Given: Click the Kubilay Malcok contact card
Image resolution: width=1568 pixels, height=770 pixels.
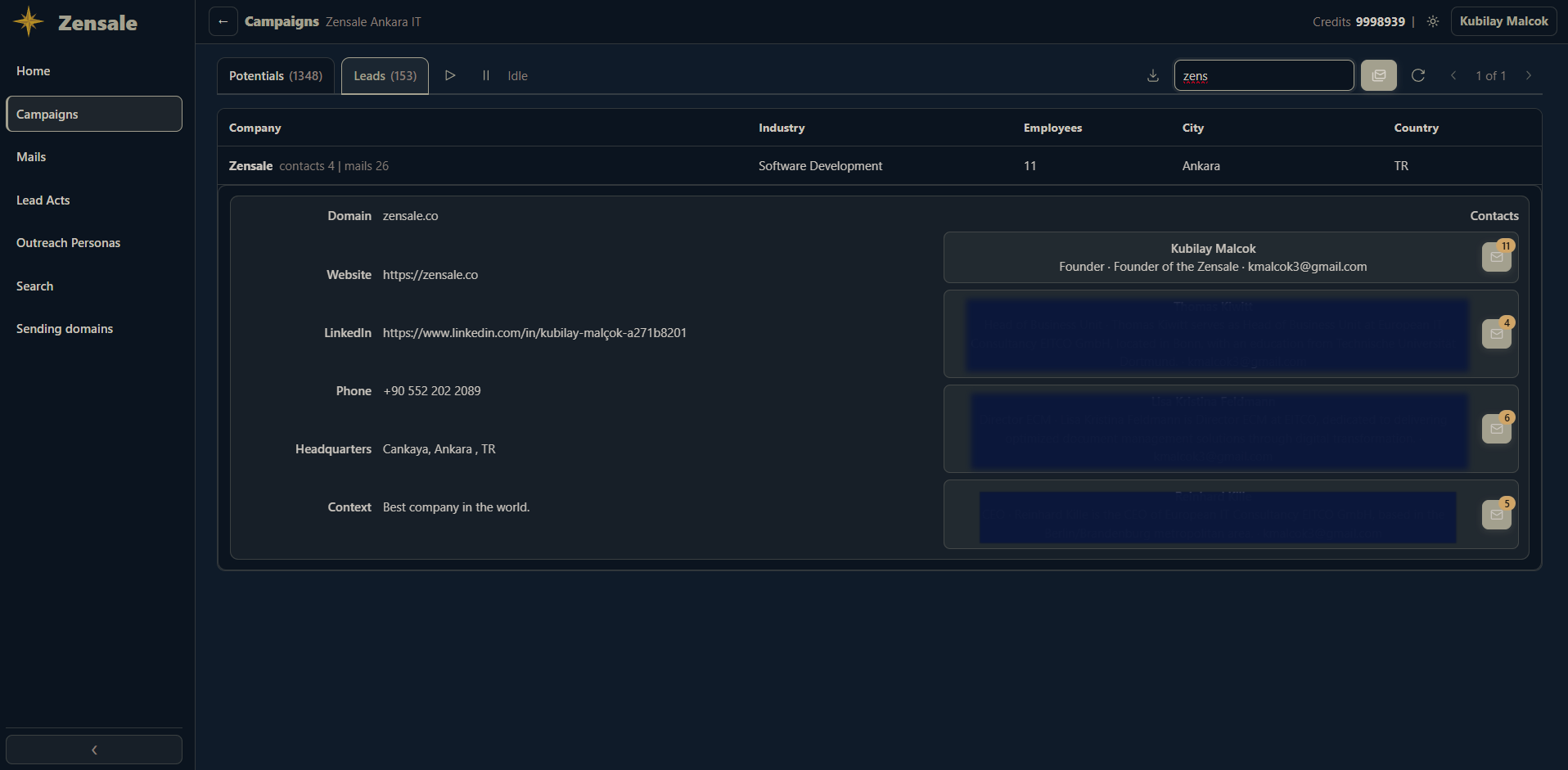Looking at the screenshot, I should 1231,258.
